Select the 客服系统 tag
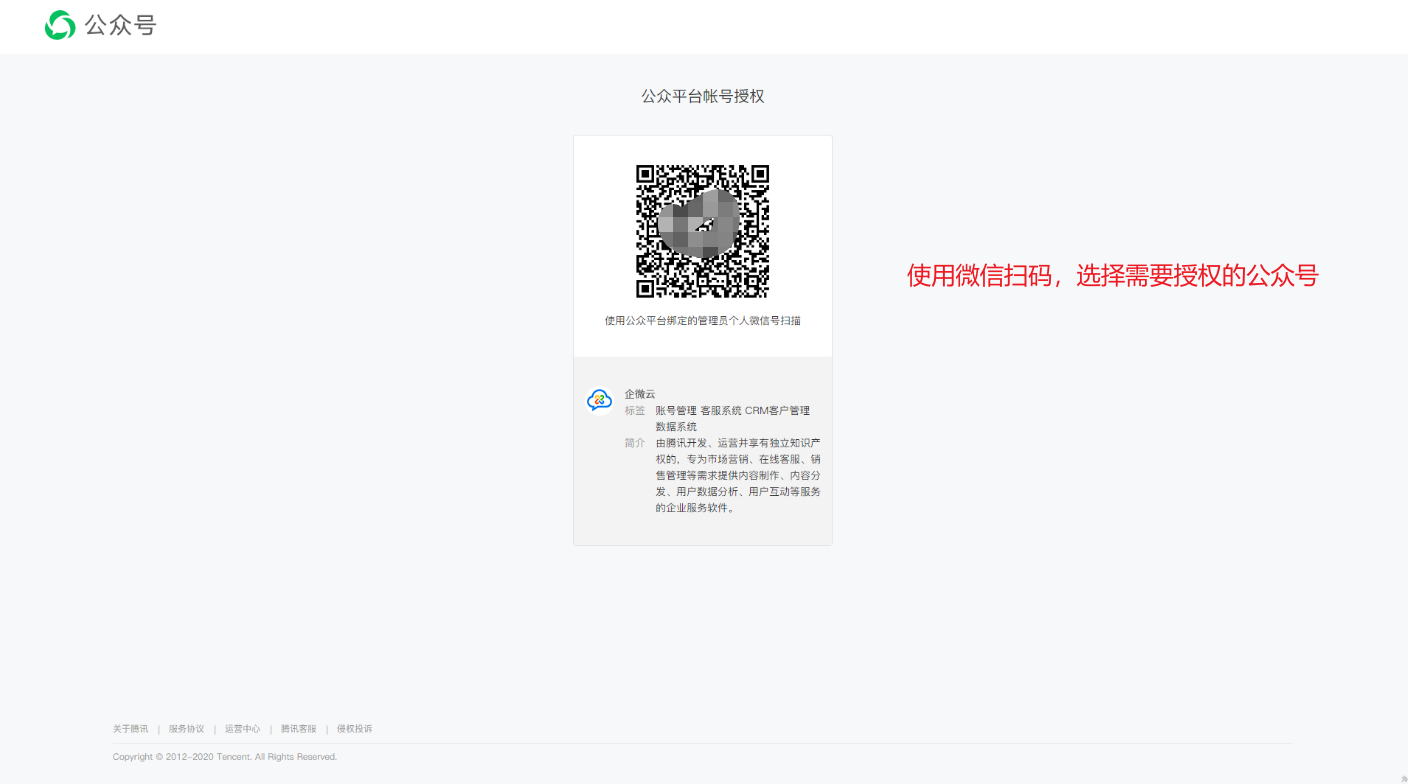The height and width of the screenshot is (784, 1408). tap(721, 411)
